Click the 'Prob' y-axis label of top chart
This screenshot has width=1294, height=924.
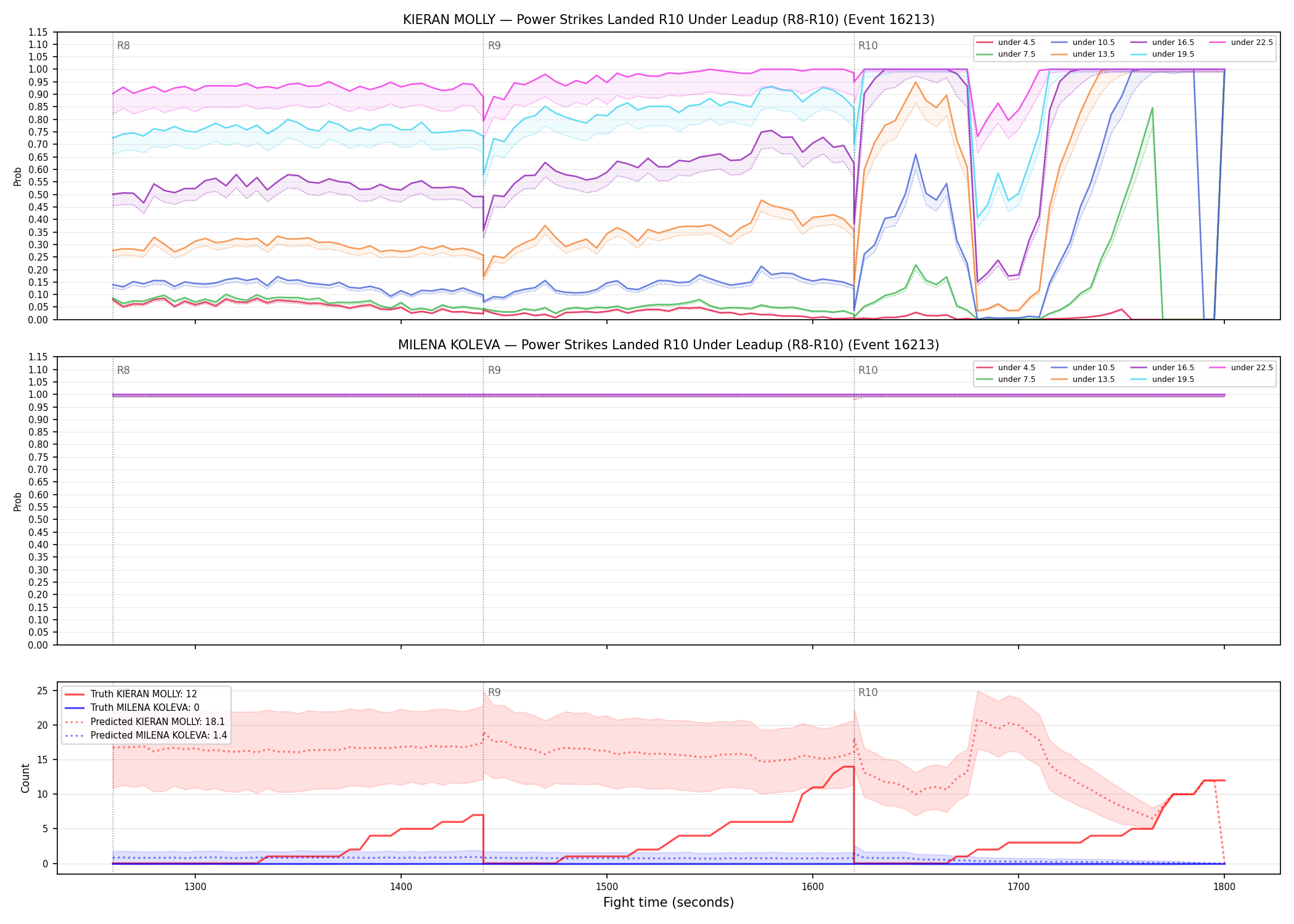(18, 176)
